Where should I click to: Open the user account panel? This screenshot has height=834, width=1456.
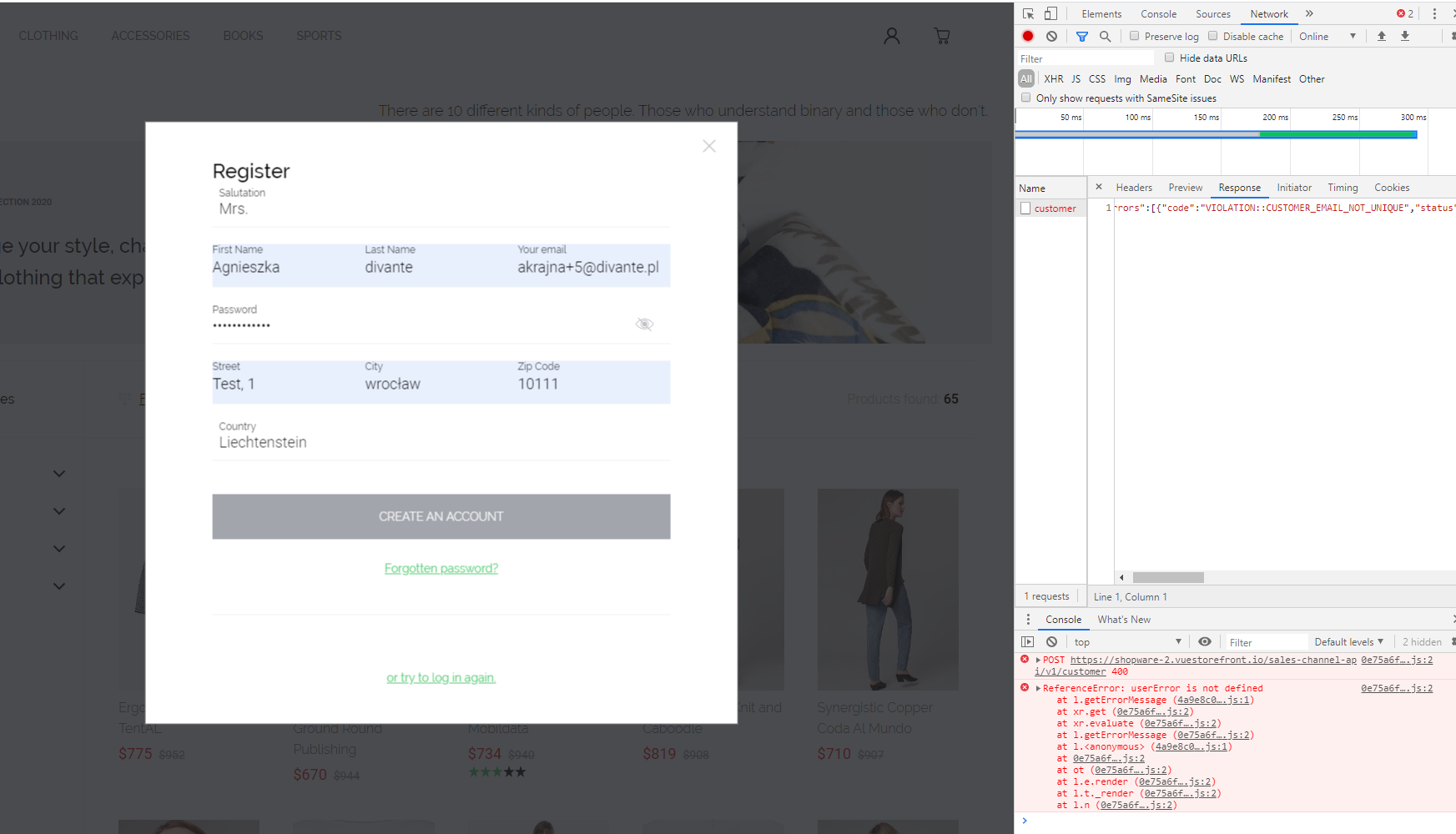click(x=891, y=35)
